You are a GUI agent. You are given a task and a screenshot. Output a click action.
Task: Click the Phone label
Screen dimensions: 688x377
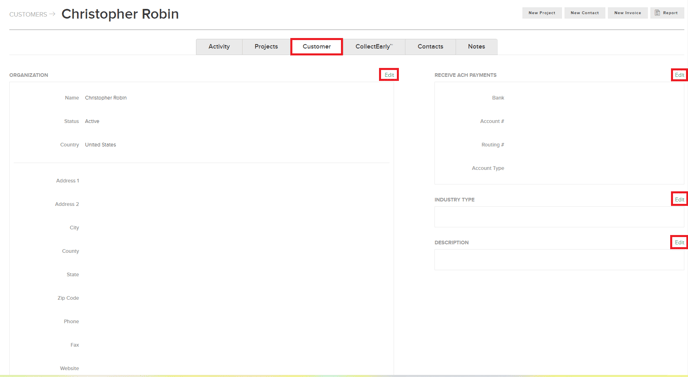click(71, 322)
